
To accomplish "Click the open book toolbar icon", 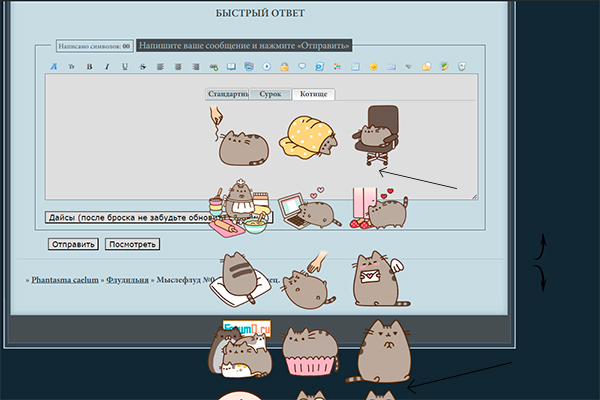I will (x=232, y=67).
